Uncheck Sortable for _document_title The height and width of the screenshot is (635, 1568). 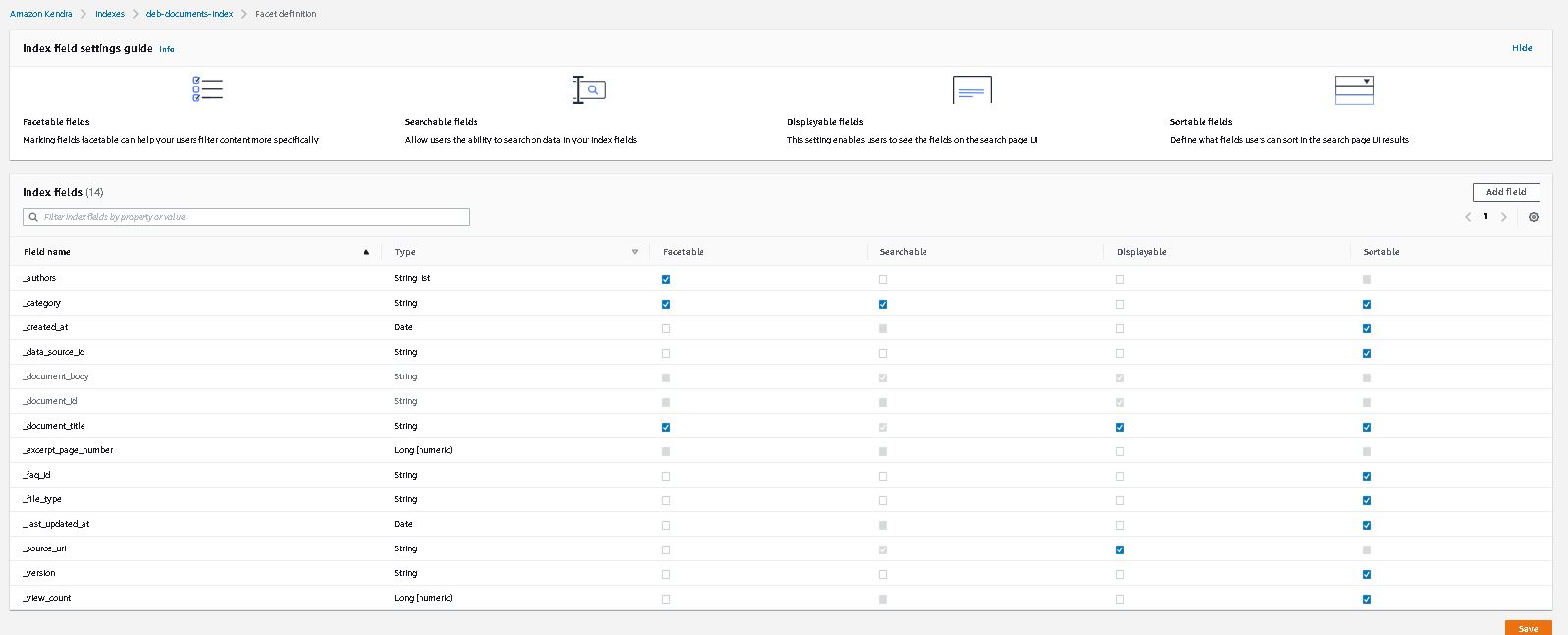tap(1367, 427)
